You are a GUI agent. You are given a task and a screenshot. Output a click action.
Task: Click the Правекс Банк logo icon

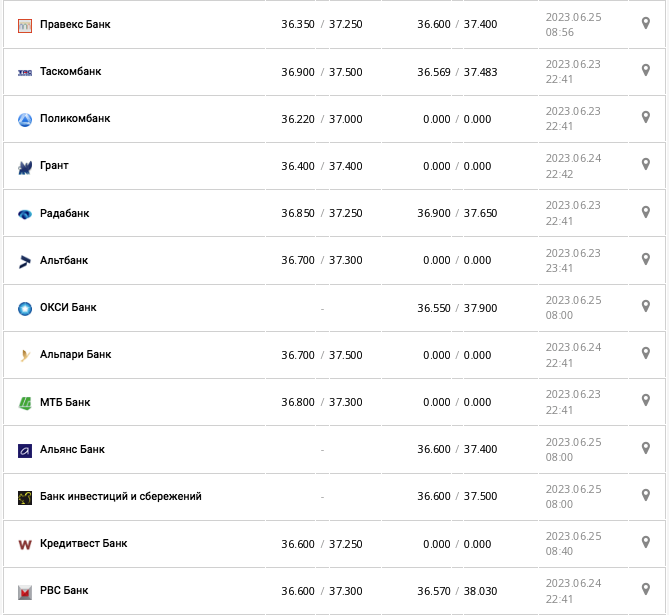coord(26,25)
